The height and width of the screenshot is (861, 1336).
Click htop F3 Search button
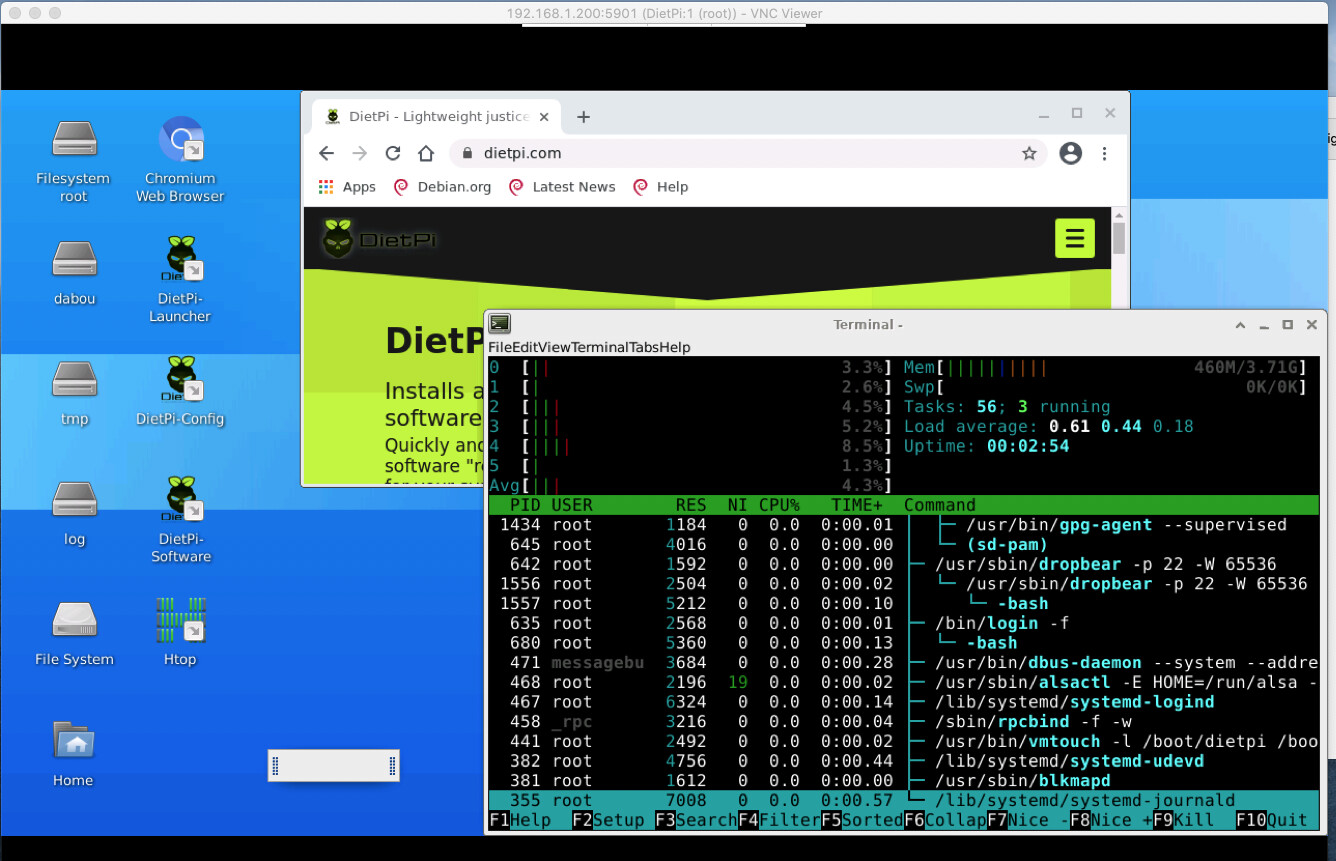pyautogui.click(x=696, y=820)
